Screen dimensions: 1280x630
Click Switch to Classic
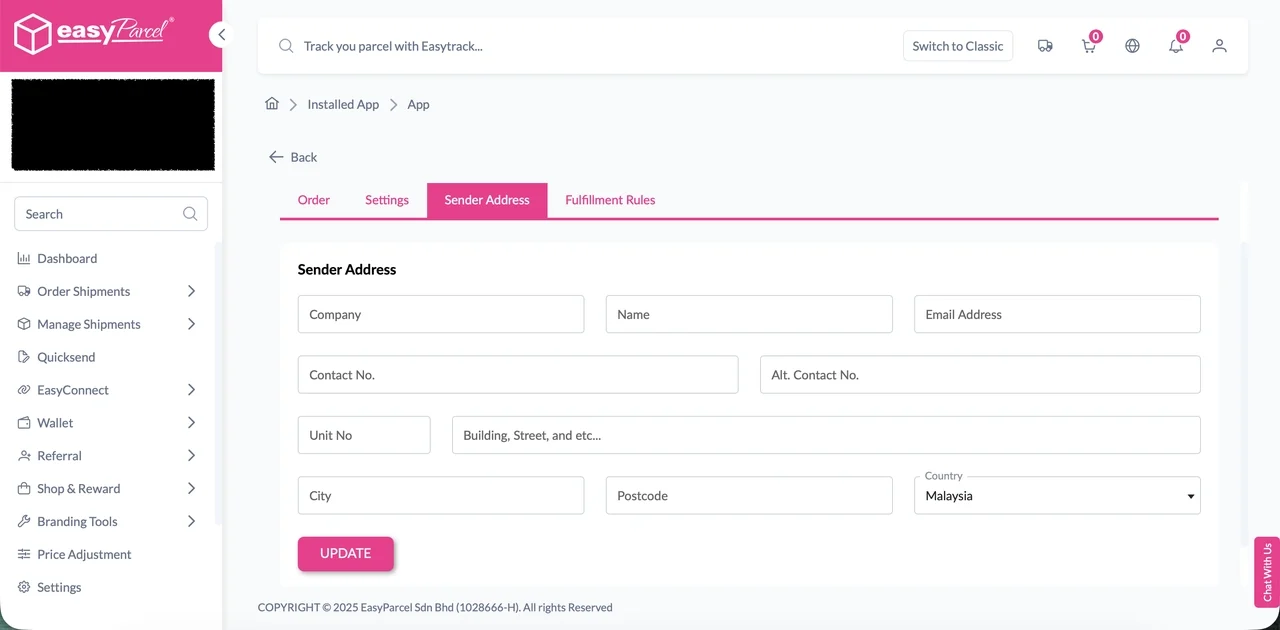pyautogui.click(x=957, y=46)
